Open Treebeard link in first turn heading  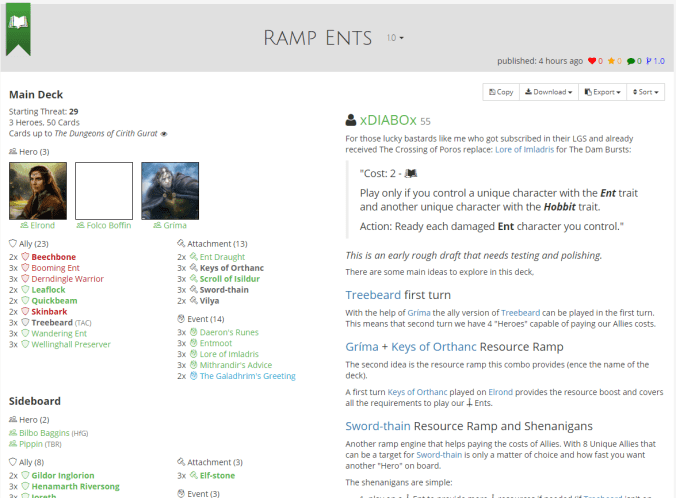(373, 295)
